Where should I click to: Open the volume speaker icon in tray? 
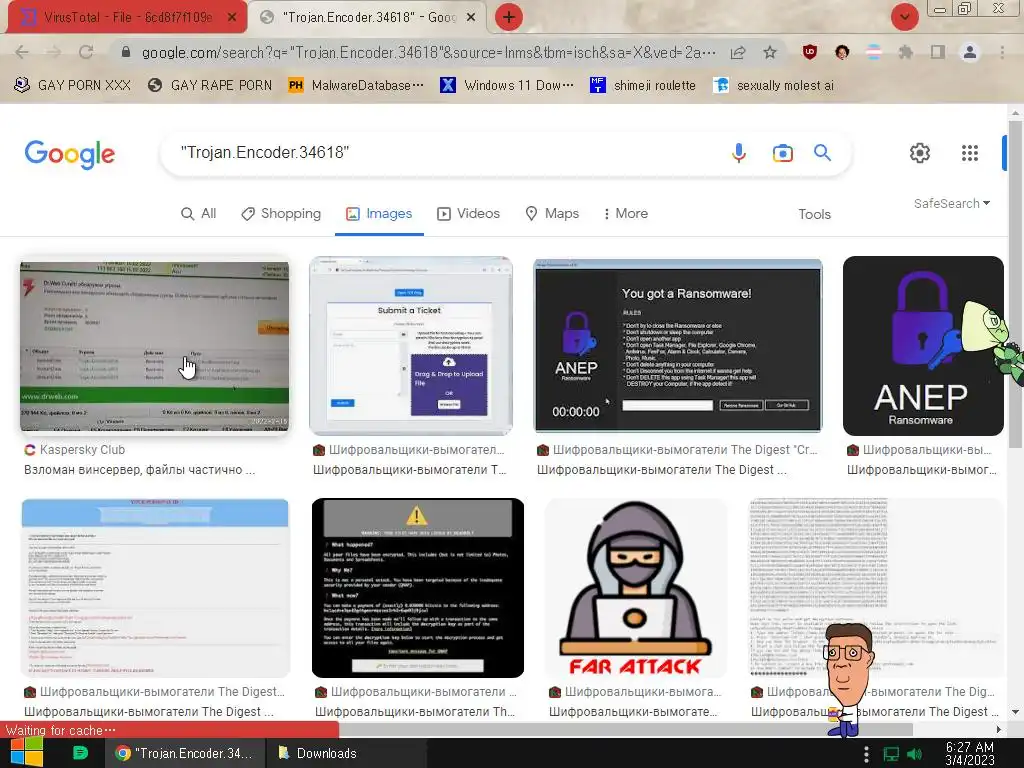(x=914, y=754)
